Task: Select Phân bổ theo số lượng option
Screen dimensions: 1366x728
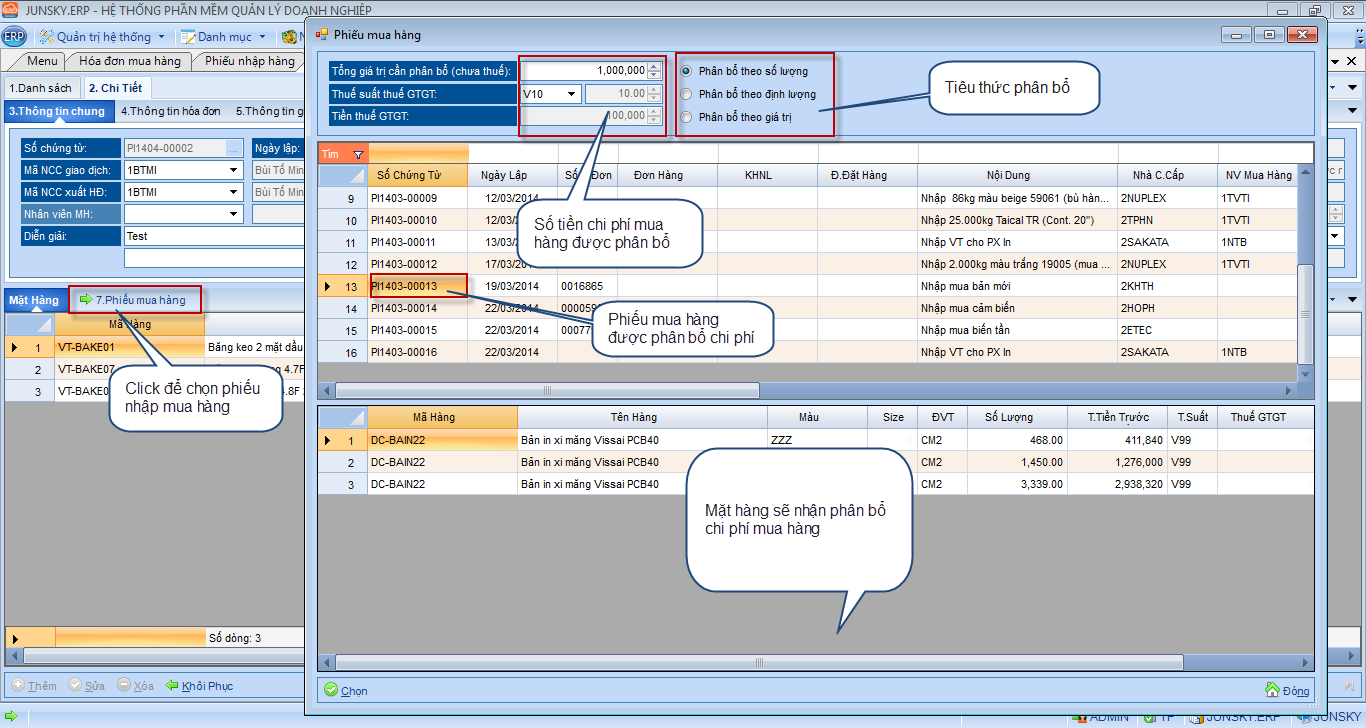Action: pos(686,71)
